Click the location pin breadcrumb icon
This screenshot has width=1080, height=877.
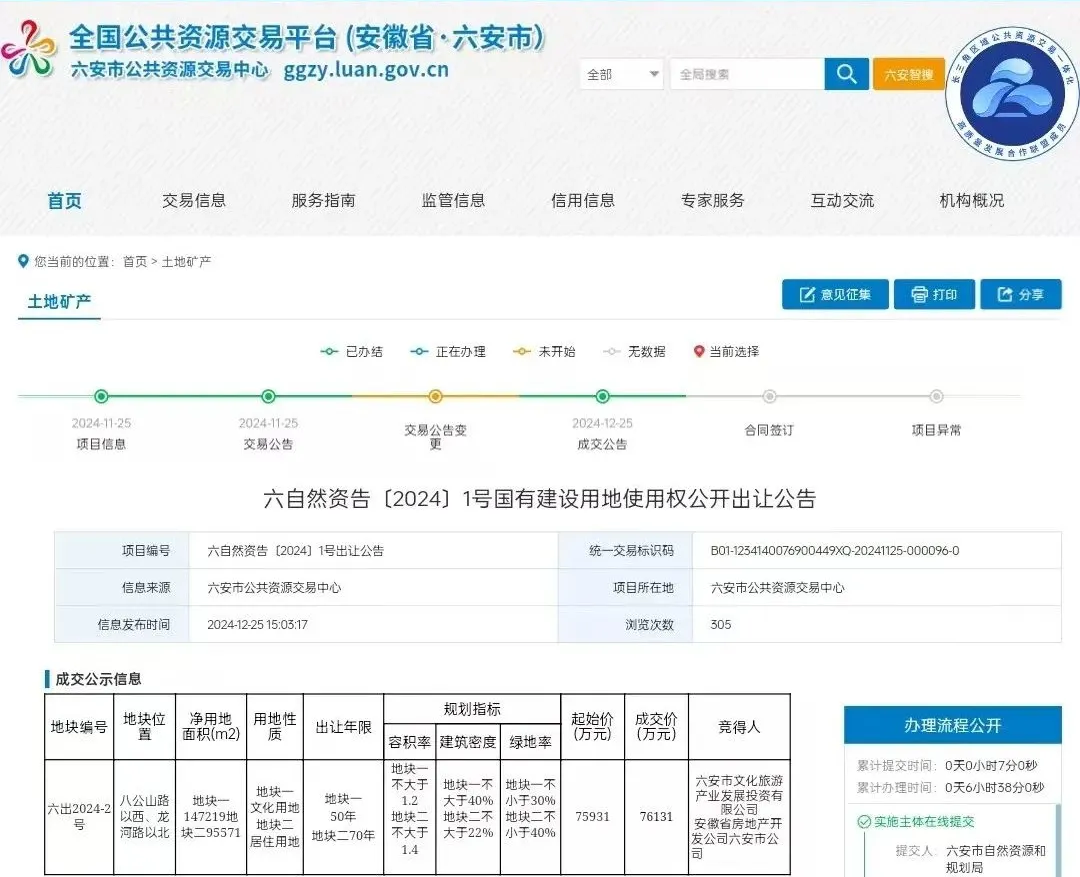click(24, 261)
